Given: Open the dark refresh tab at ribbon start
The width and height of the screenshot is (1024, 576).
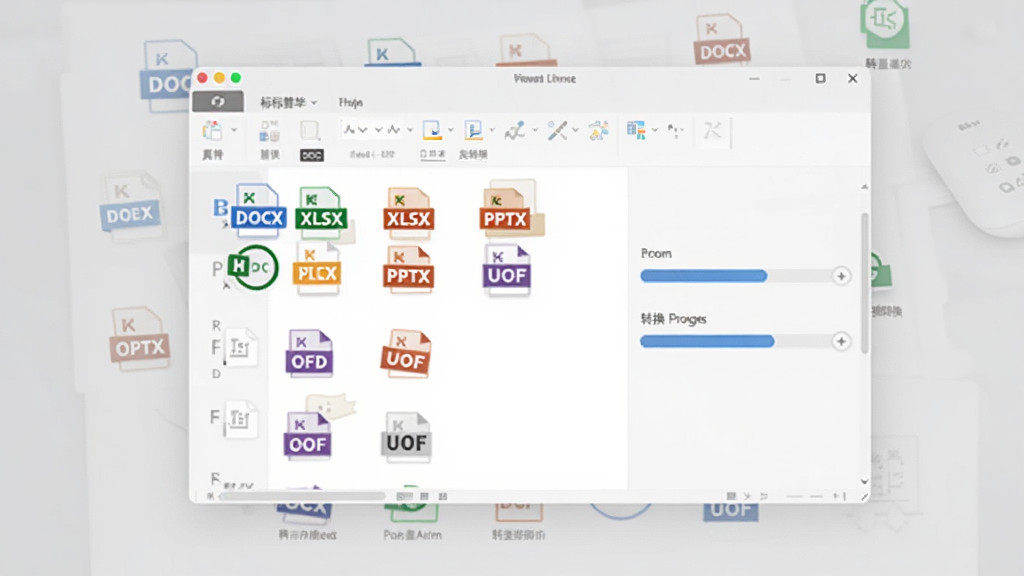Looking at the screenshot, I should 218,102.
